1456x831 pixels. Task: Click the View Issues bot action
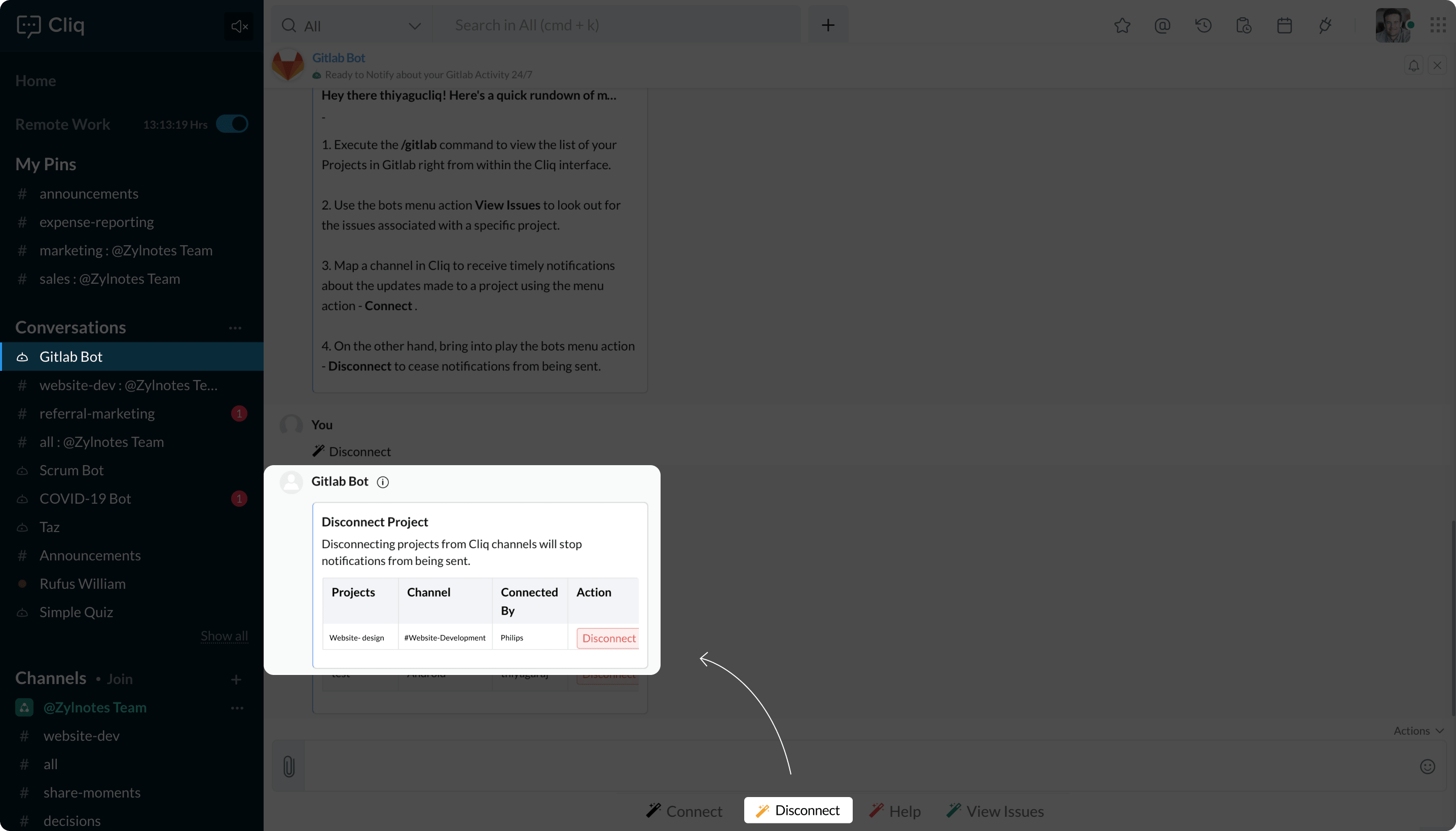(x=995, y=811)
